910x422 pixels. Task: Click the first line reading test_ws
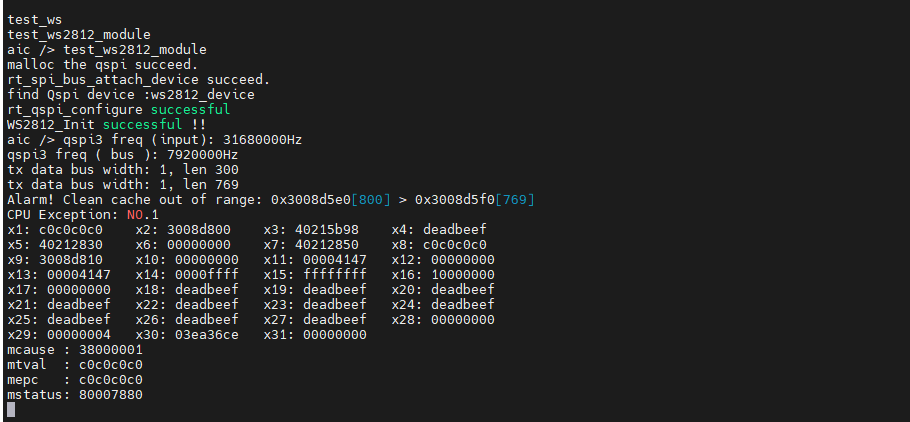click(x=35, y=20)
